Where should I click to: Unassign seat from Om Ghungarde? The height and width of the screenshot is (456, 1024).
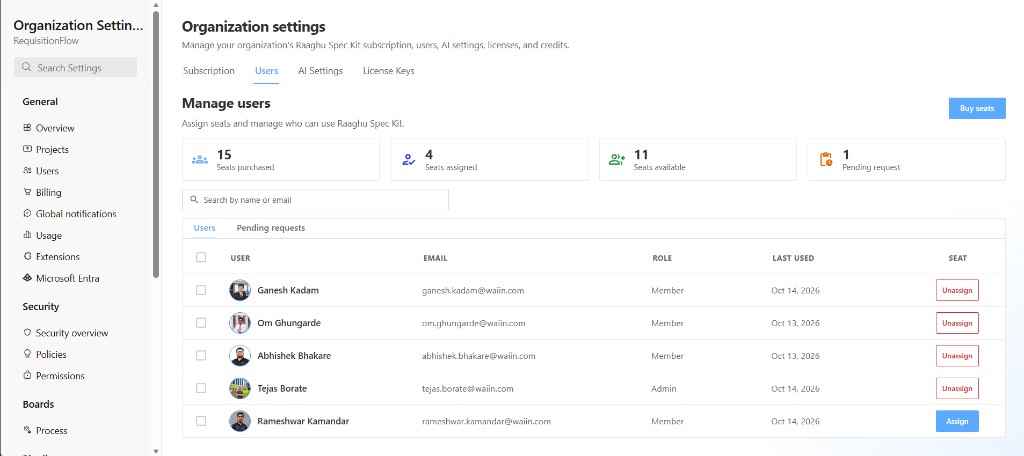(957, 323)
